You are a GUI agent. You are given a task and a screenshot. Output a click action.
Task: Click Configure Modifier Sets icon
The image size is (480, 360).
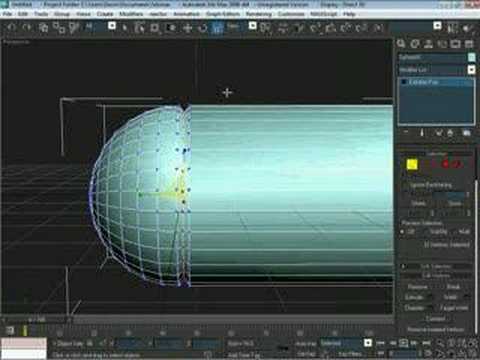pos(466,133)
